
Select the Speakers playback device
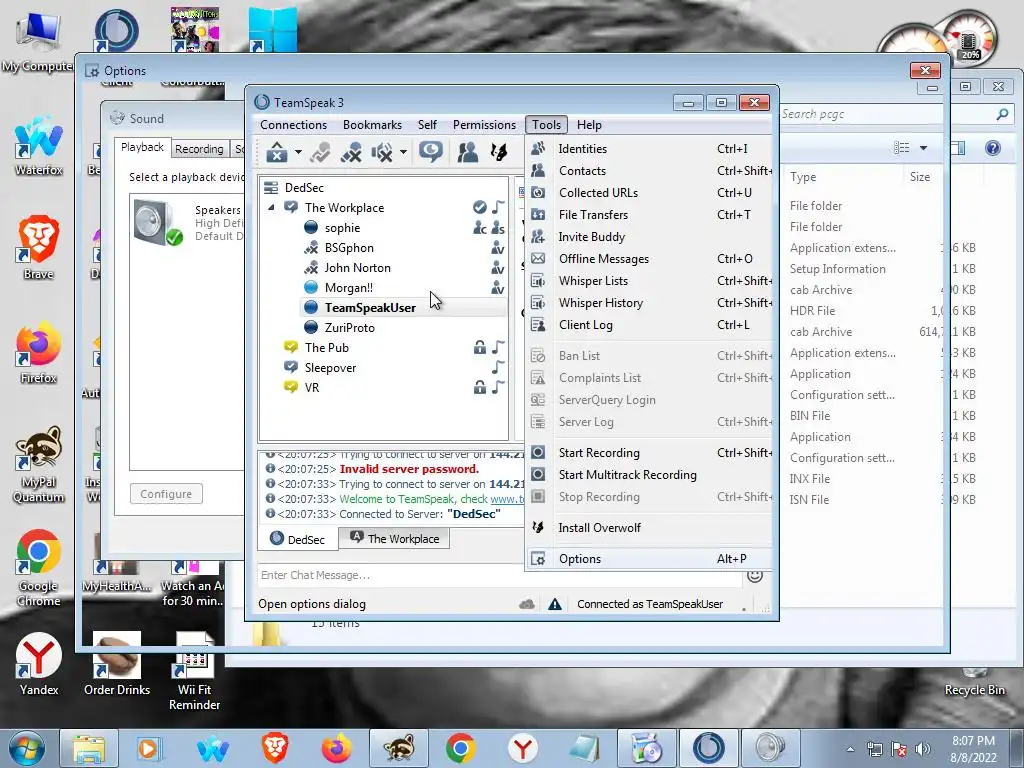pos(188,223)
